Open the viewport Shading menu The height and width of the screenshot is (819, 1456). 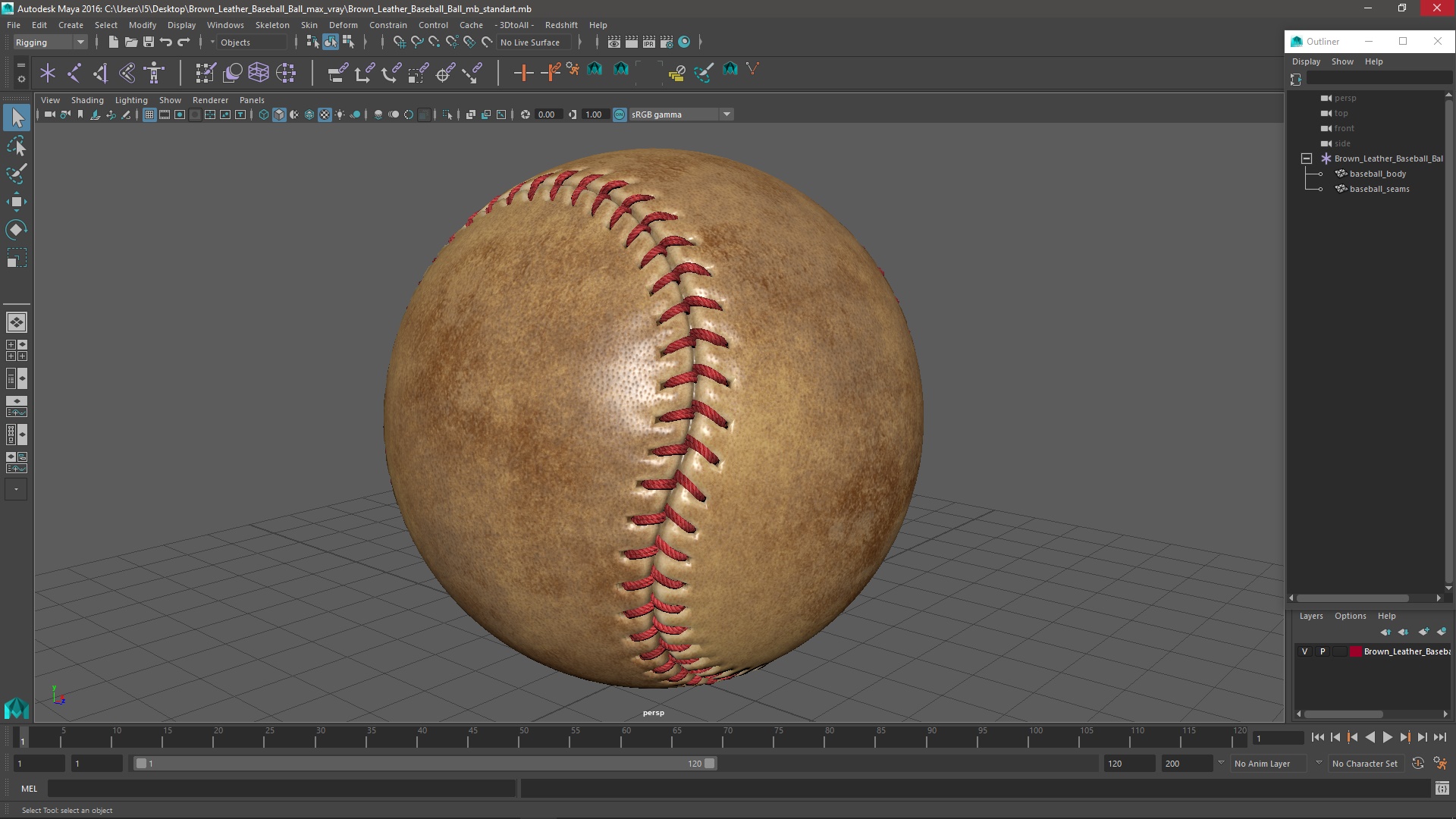(87, 100)
